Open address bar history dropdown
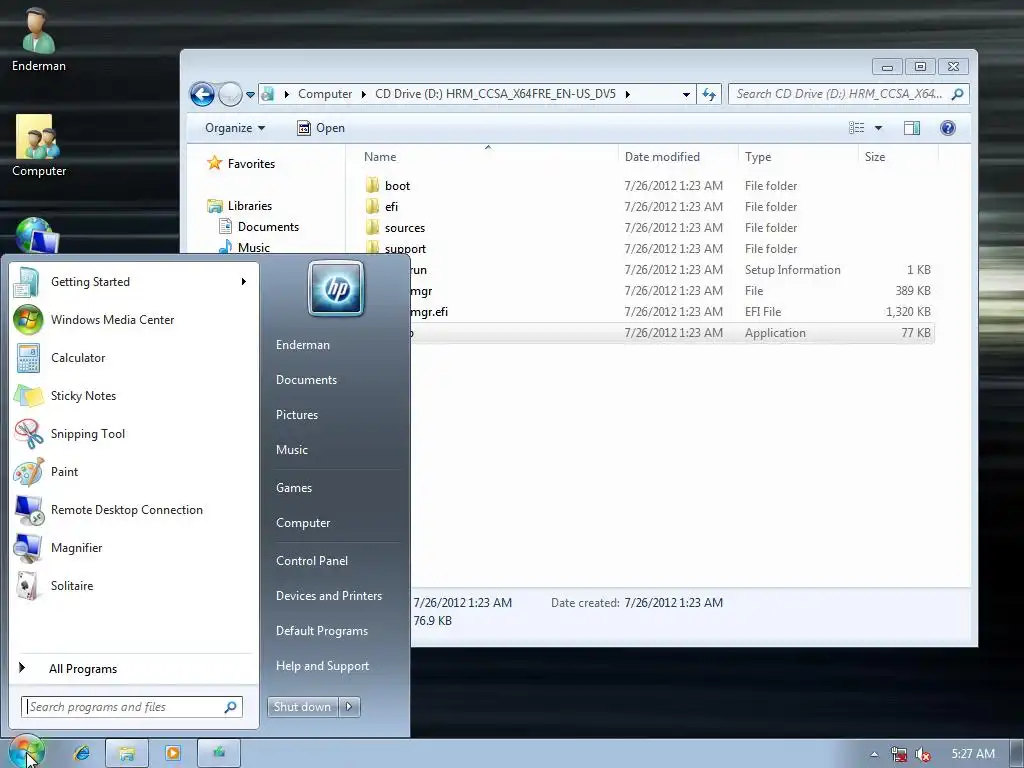Viewport: 1024px width, 768px height. coord(686,94)
